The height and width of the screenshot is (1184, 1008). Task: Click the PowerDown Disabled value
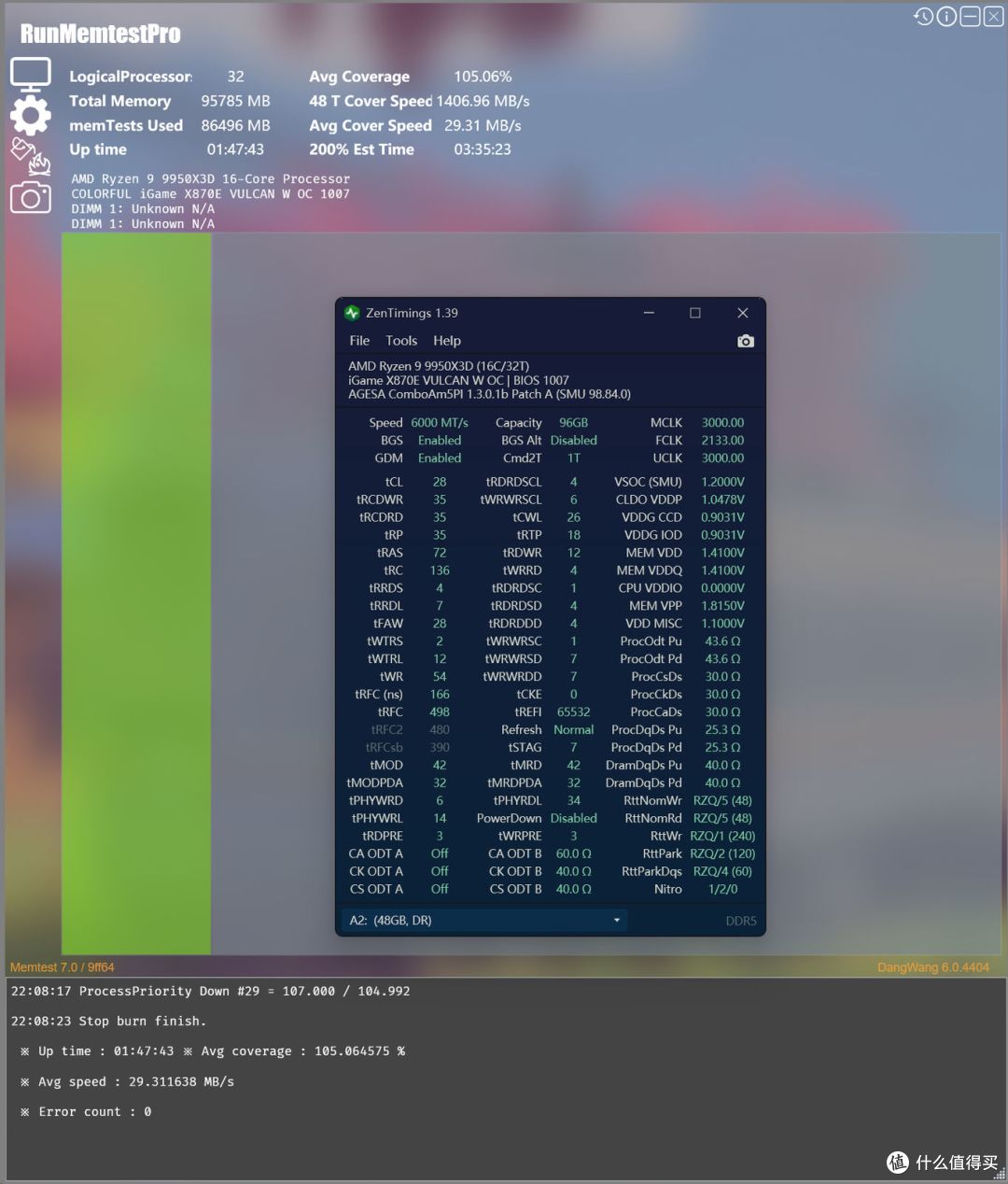[573, 820]
